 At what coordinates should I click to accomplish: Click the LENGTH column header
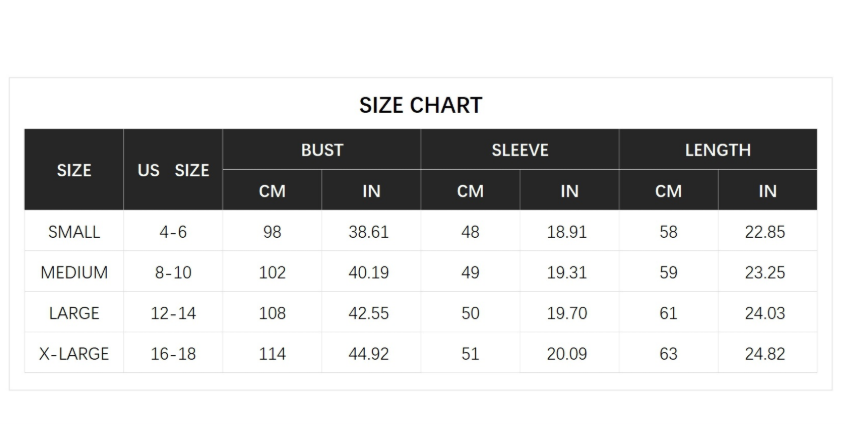pos(718,150)
